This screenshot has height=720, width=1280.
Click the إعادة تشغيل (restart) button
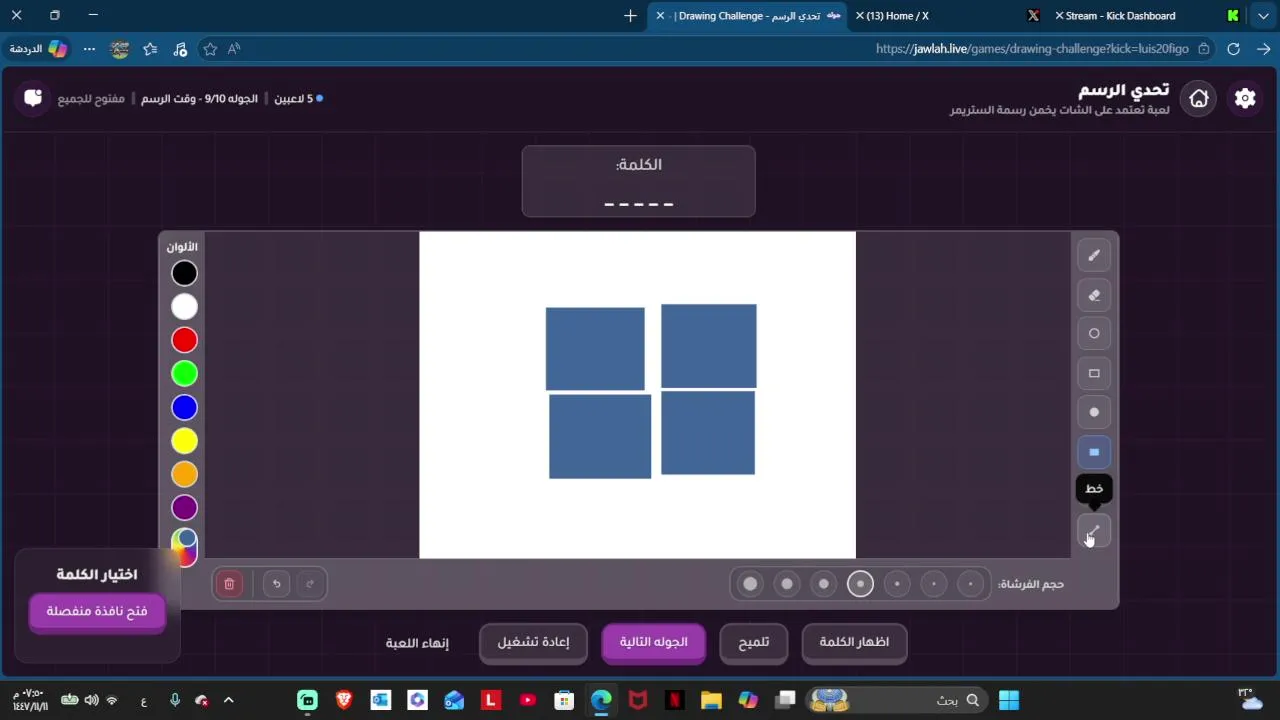[533, 642]
